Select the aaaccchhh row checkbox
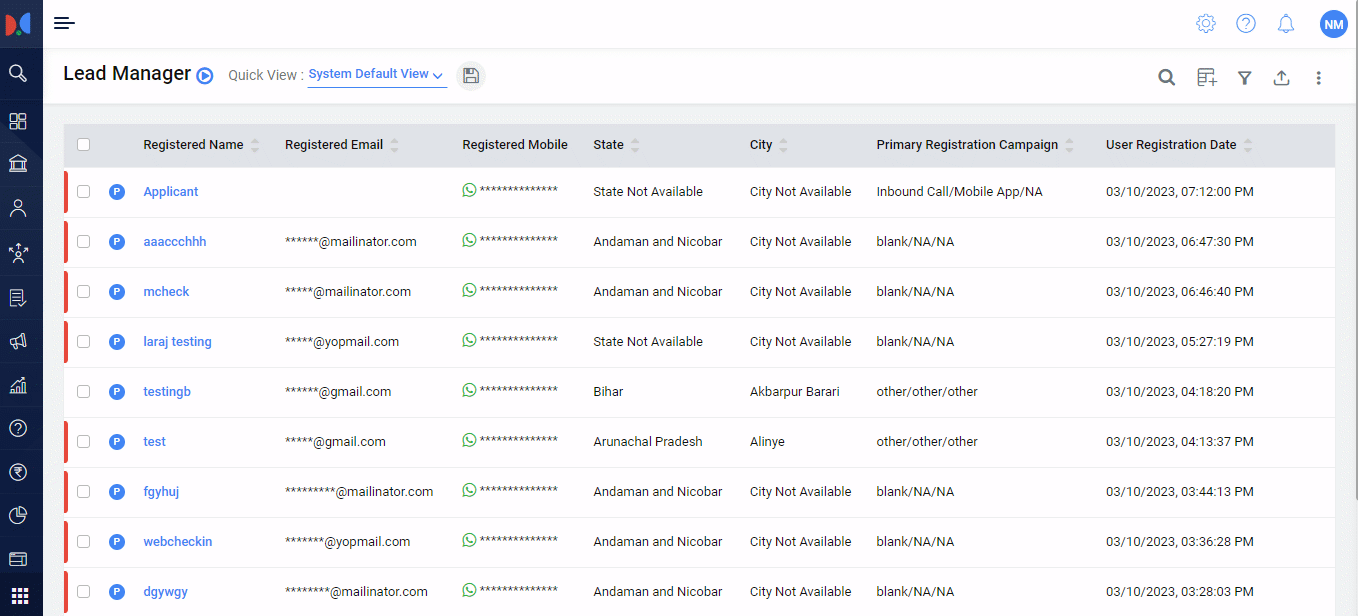 pyautogui.click(x=84, y=242)
